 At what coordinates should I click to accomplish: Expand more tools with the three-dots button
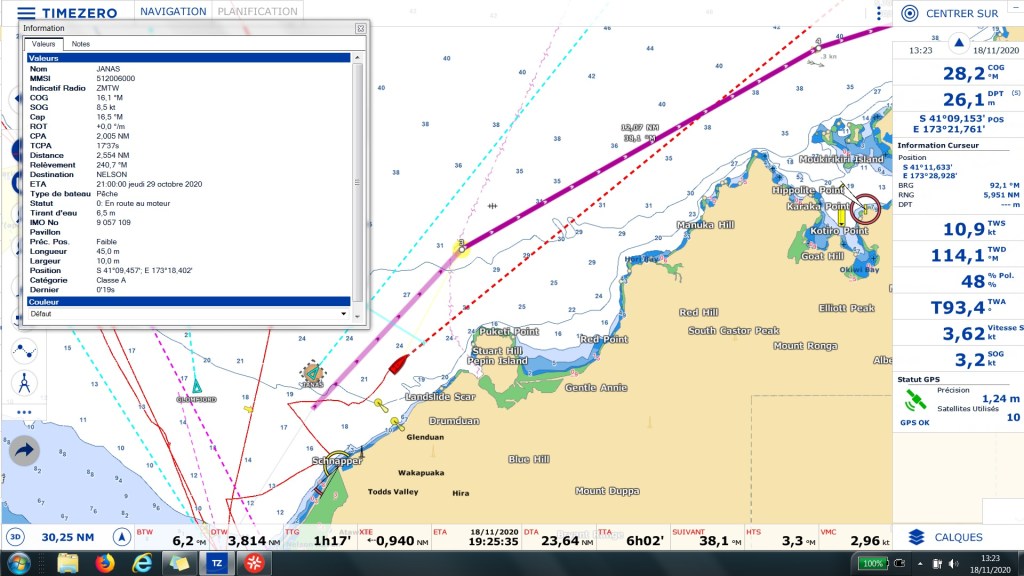pos(24,412)
